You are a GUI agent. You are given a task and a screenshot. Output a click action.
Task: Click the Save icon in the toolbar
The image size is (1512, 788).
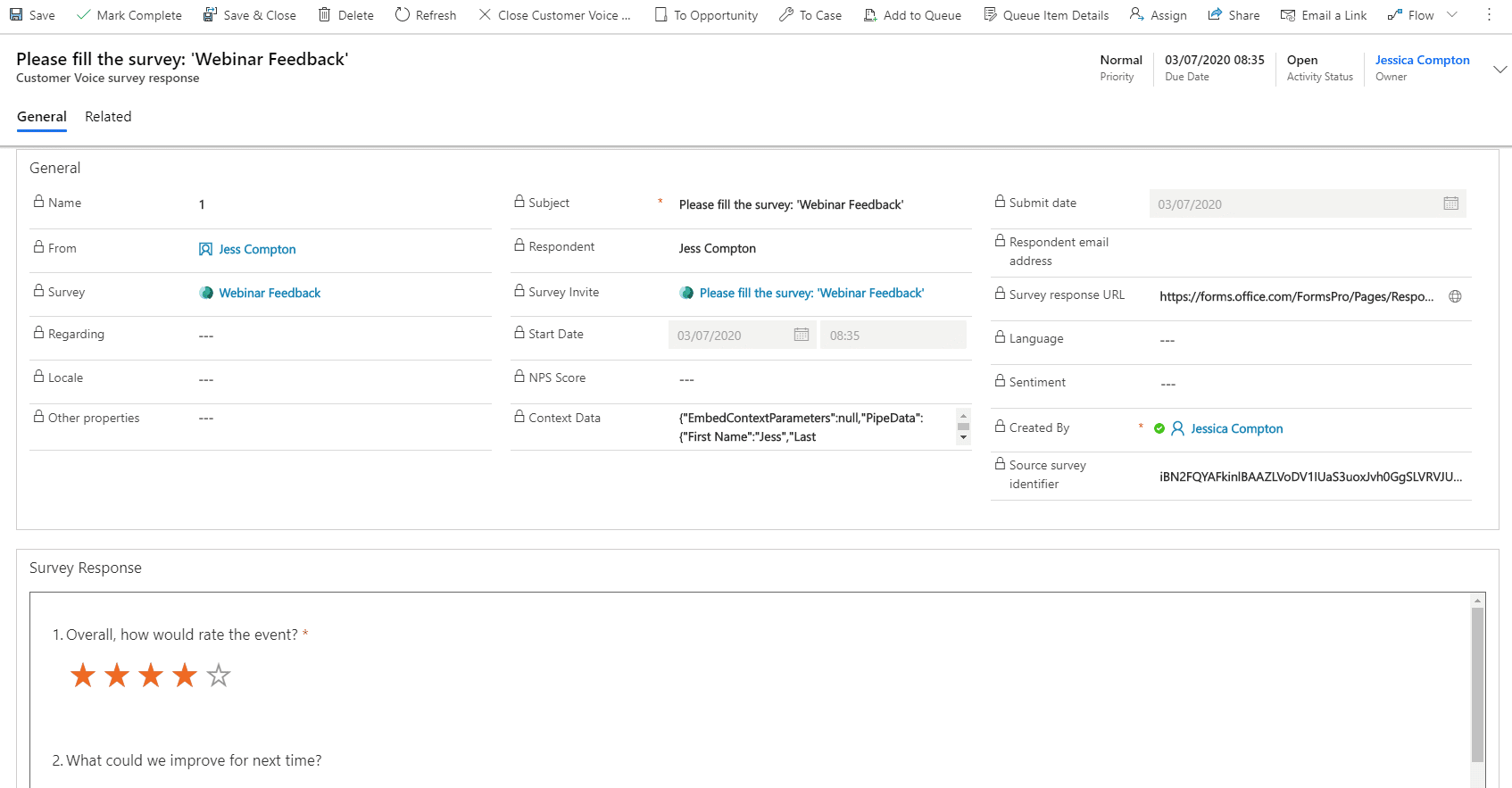point(16,15)
